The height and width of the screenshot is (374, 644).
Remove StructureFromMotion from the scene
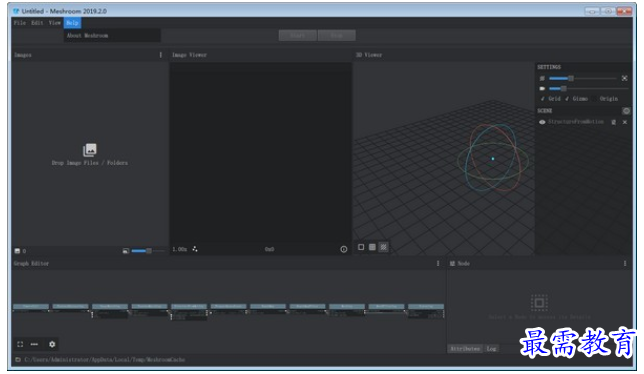[625, 122]
